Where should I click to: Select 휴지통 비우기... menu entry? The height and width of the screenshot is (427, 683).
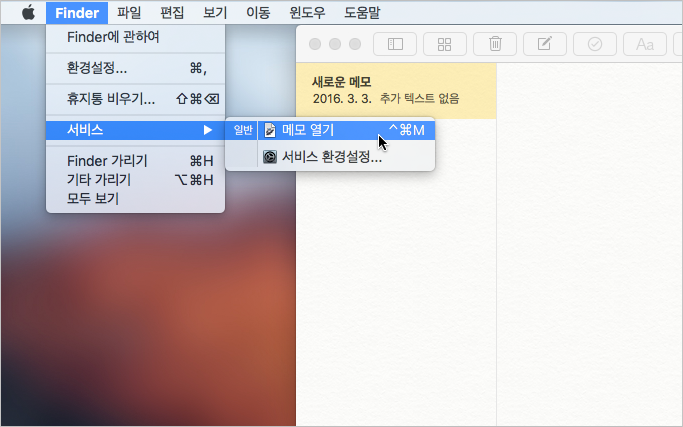(135, 99)
